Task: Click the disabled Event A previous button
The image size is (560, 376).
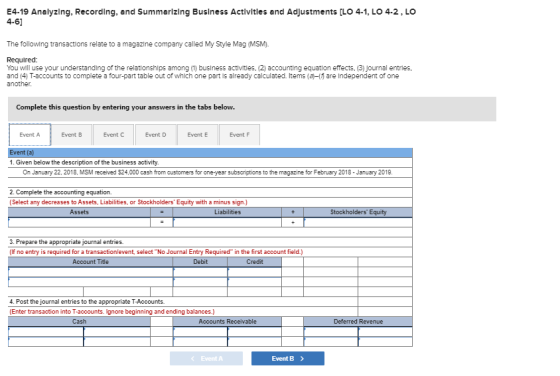Action: pos(206,359)
